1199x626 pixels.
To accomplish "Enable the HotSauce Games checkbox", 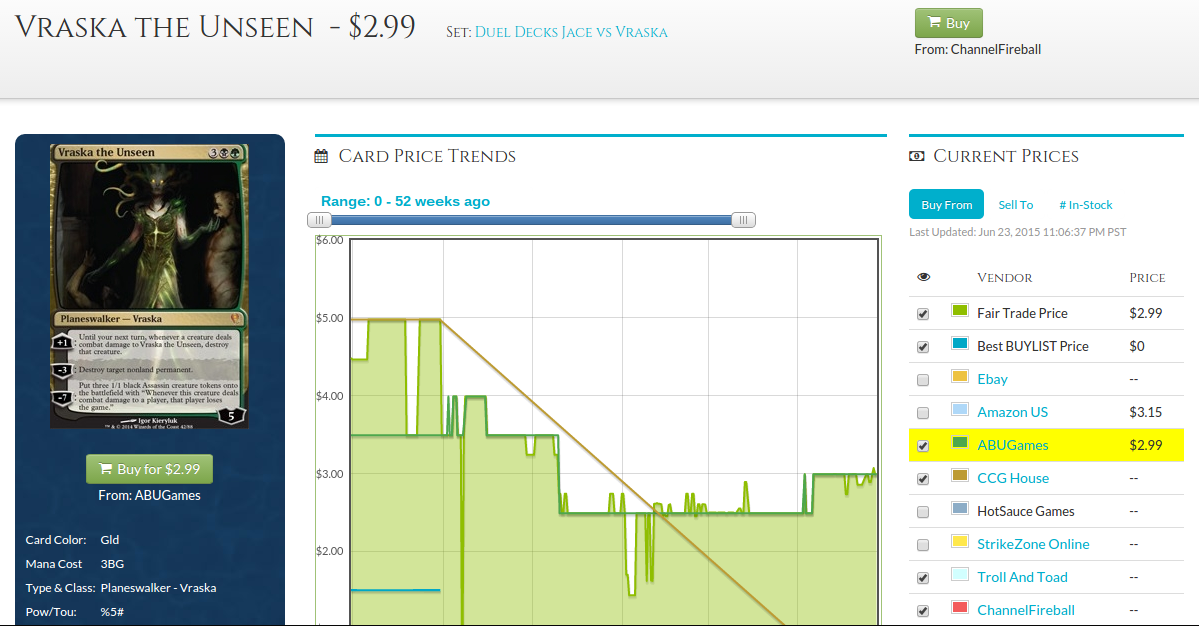I will (x=923, y=511).
